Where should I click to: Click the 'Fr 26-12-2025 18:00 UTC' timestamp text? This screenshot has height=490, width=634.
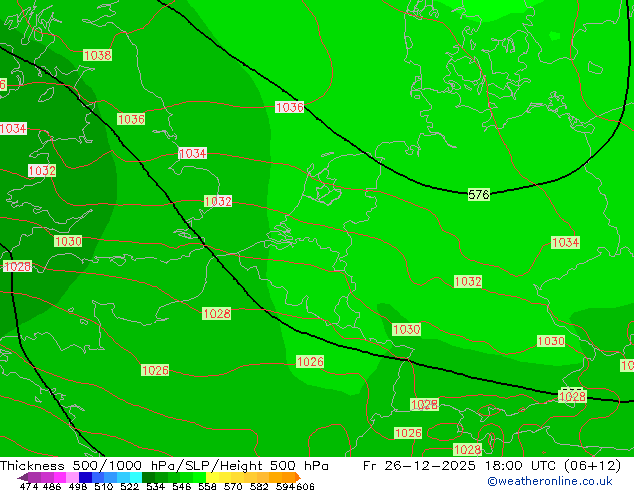tap(460, 465)
